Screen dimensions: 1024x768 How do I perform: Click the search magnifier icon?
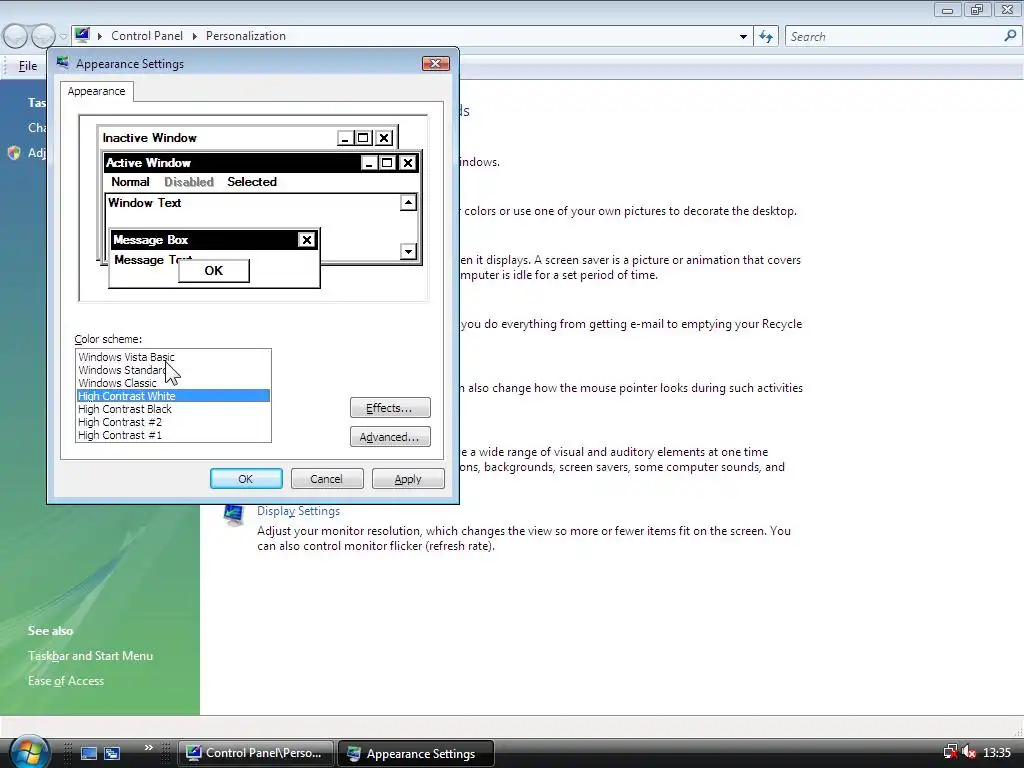(1010, 36)
